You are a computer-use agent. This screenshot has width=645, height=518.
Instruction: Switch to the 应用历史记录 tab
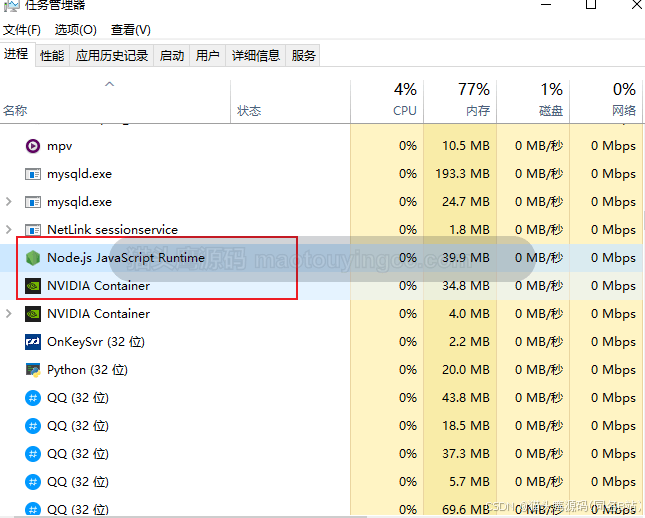click(112, 56)
